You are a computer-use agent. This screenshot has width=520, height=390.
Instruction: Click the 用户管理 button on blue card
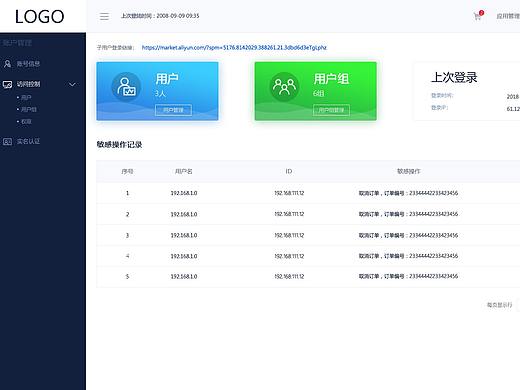[173, 110]
